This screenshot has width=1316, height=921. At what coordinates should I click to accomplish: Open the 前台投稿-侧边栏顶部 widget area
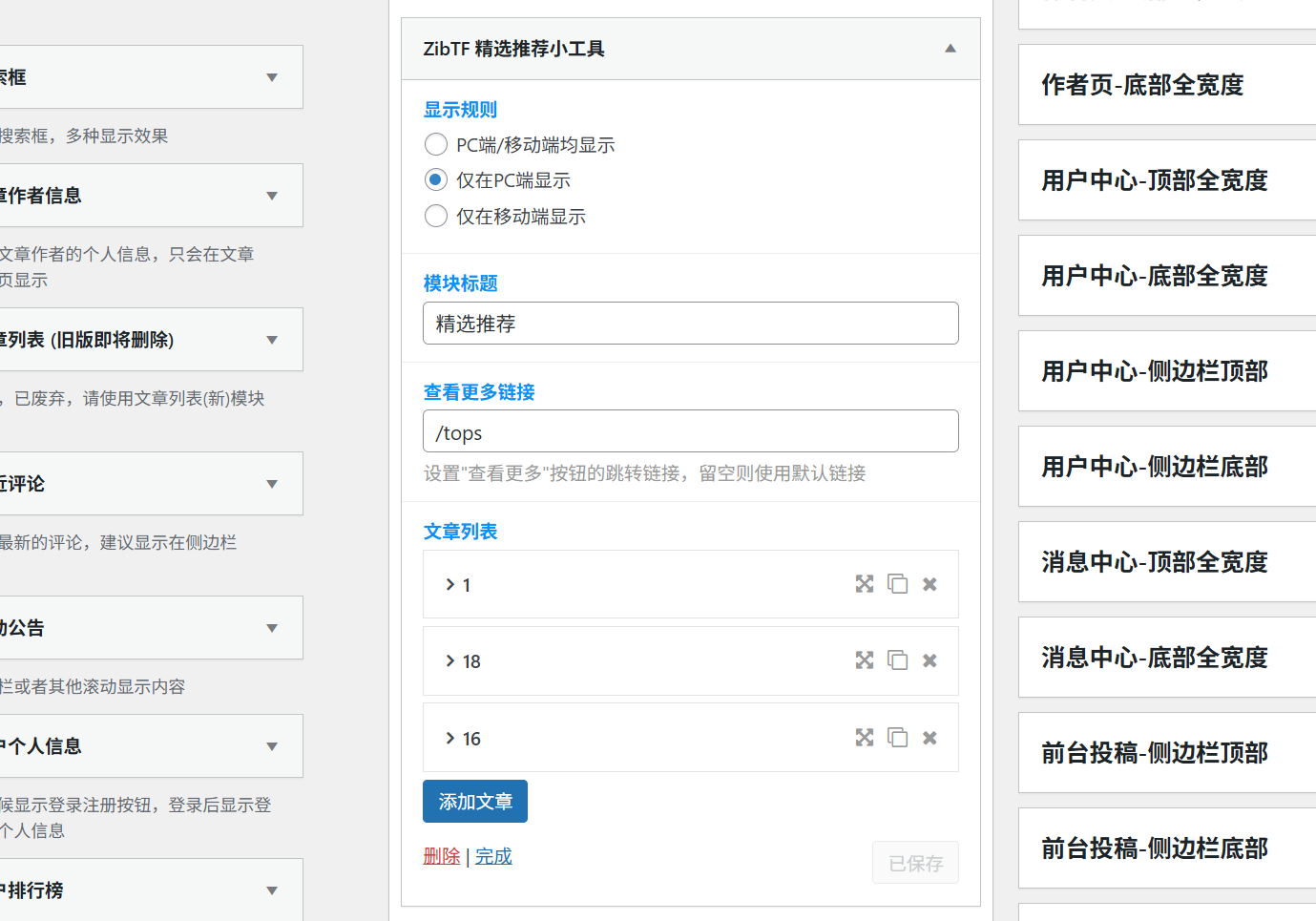[x=1165, y=753]
